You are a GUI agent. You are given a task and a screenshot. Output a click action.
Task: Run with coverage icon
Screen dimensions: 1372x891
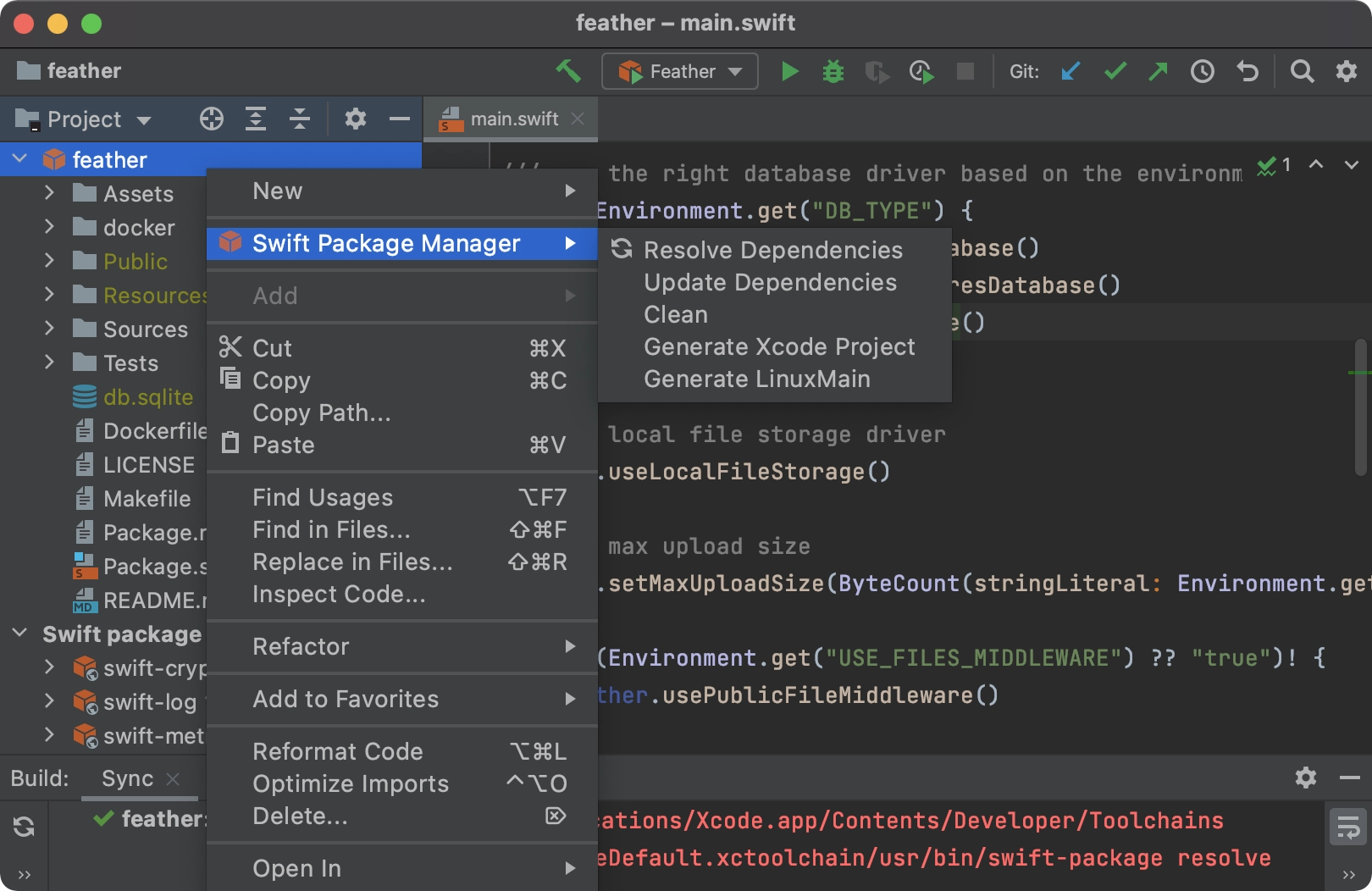(x=877, y=71)
